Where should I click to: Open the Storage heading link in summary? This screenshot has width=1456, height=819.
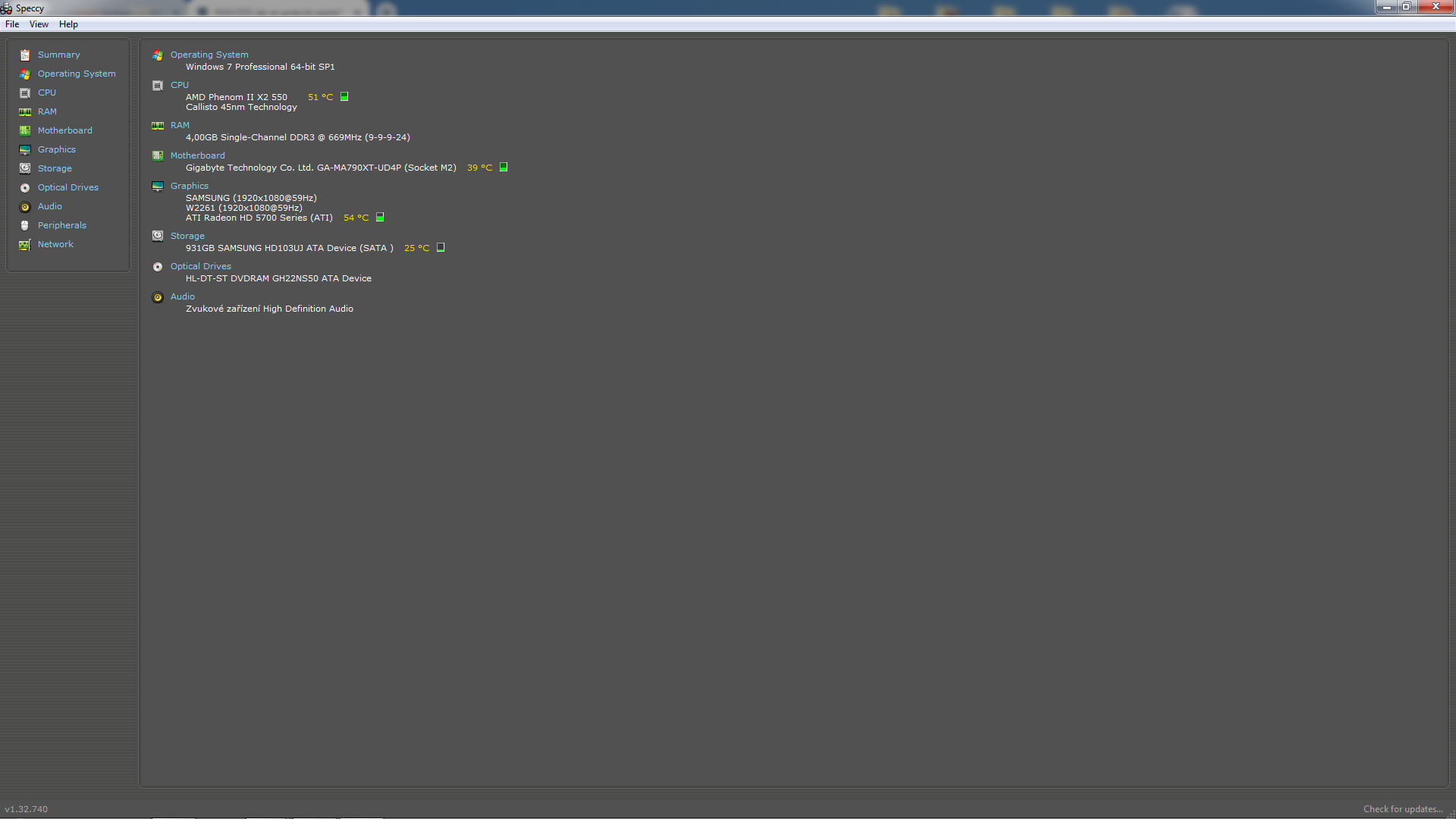pyautogui.click(x=187, y=236)
